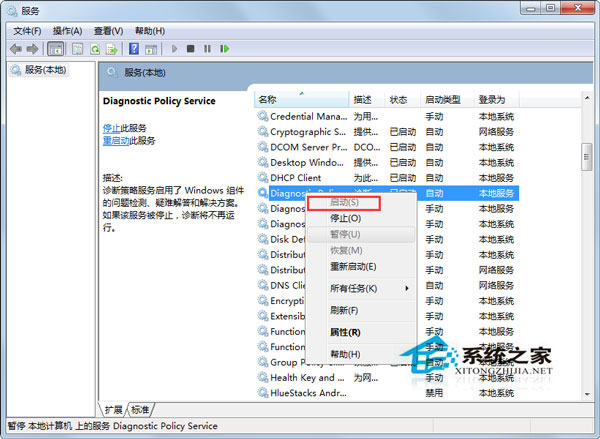Screen dimensions: 600x439
Task: Open the blue Help toolbar icon
Action: point(135,48)
